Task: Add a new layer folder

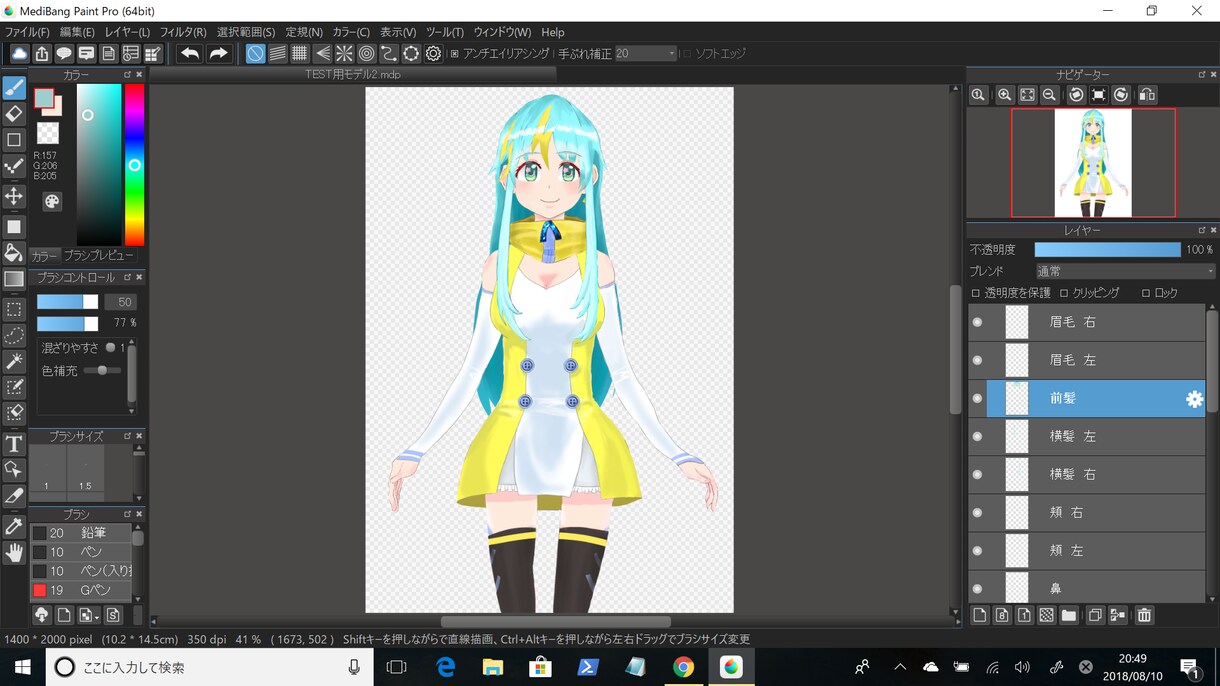Action: point(1068,615)
